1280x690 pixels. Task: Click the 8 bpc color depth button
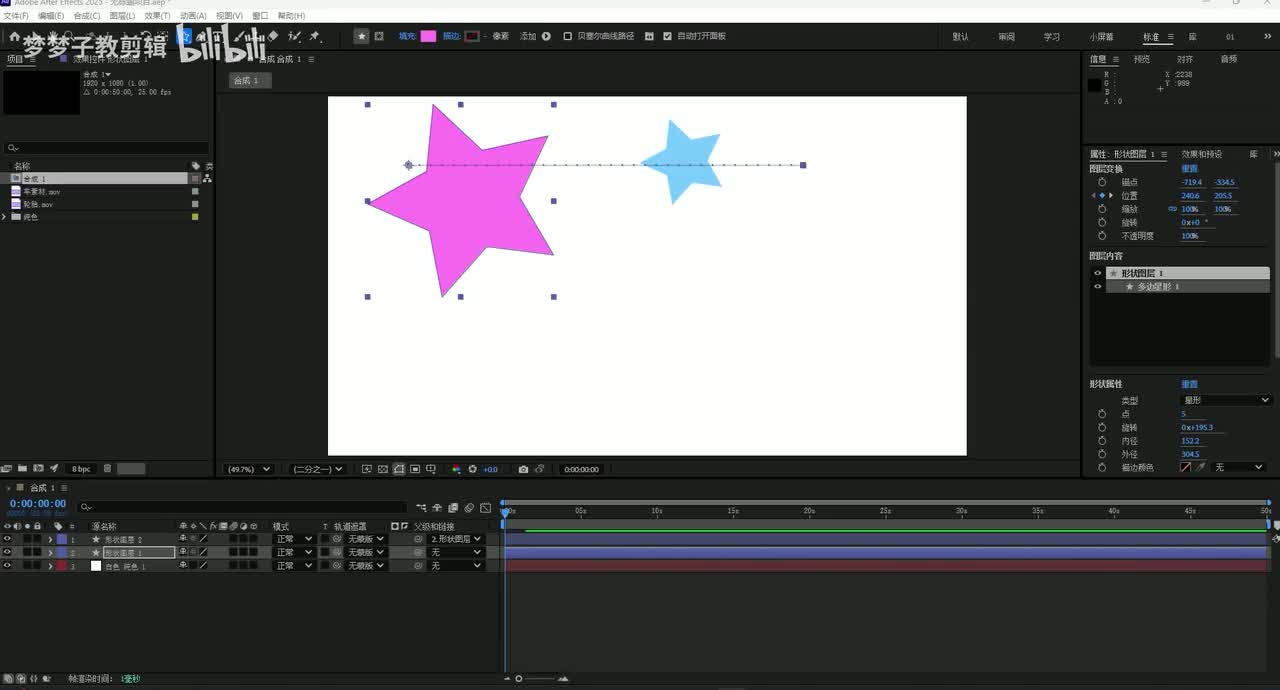point(80,468)
